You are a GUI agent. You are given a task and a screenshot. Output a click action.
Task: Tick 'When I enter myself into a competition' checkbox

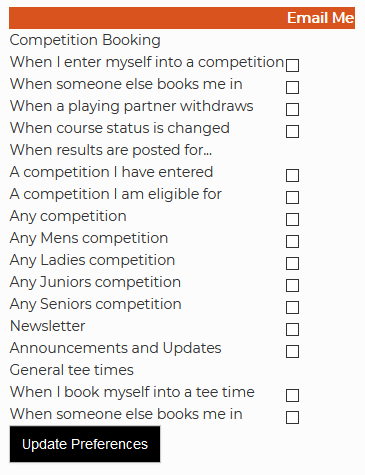click(292, 65)
